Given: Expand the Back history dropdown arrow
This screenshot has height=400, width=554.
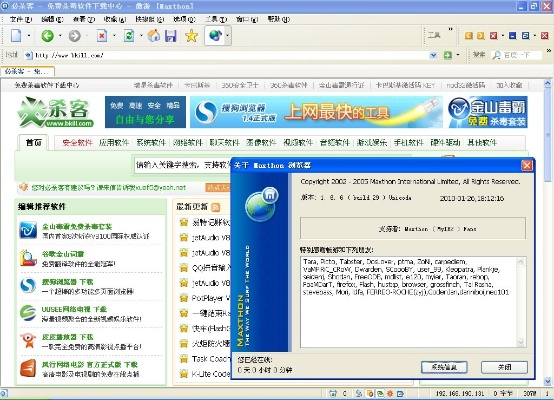Looking at the screenshot, I should point(60,36).
